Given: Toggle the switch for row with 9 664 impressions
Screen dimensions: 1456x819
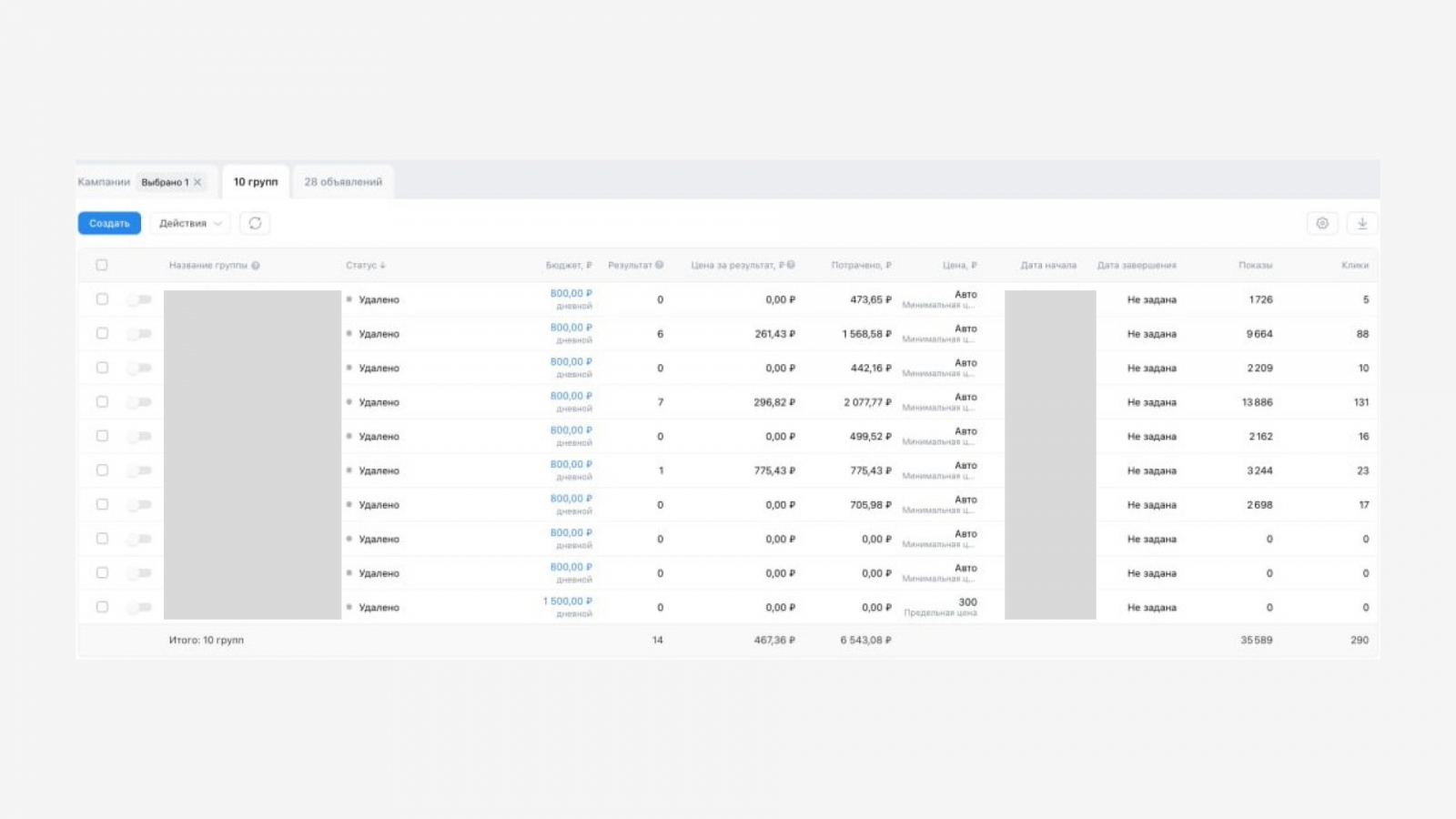Looking at the screenshot, I should (x=139, y=334).
